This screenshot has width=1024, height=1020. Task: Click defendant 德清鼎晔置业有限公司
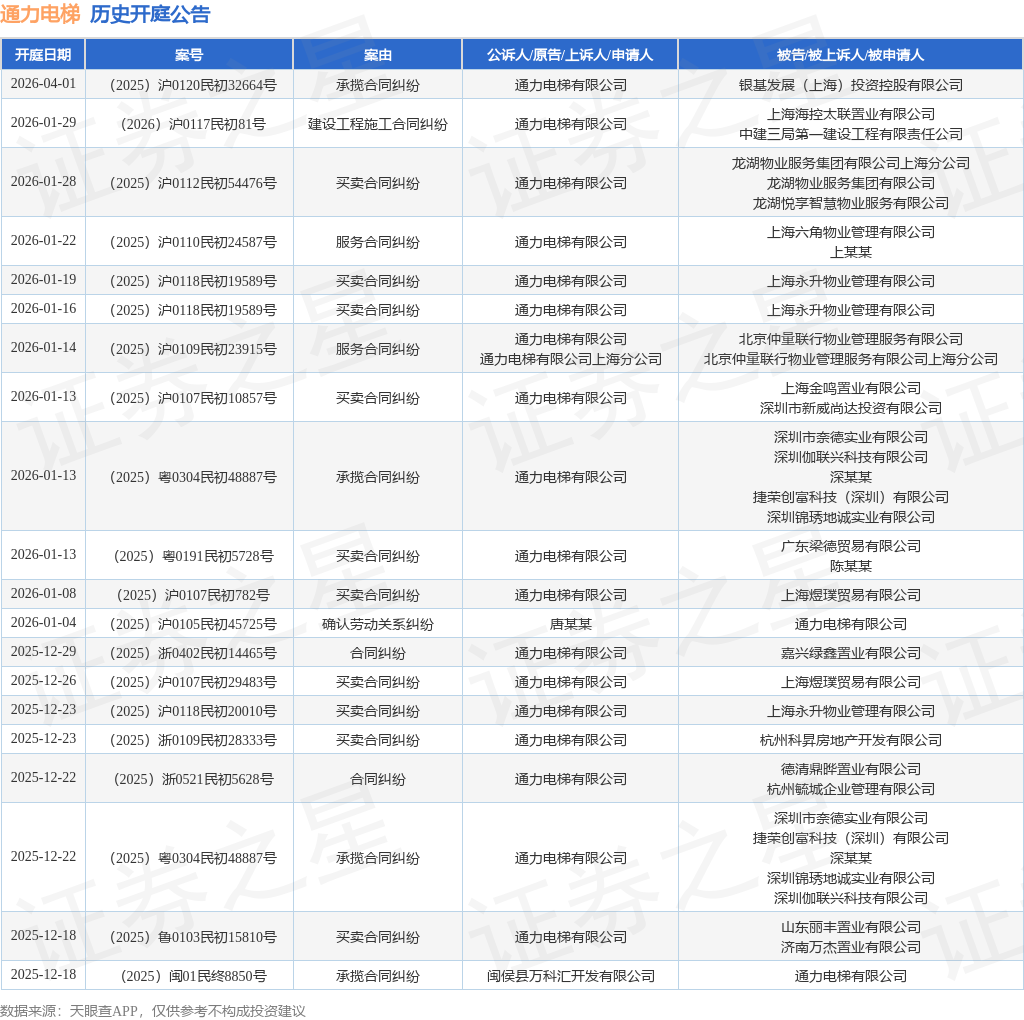point(850,769)
